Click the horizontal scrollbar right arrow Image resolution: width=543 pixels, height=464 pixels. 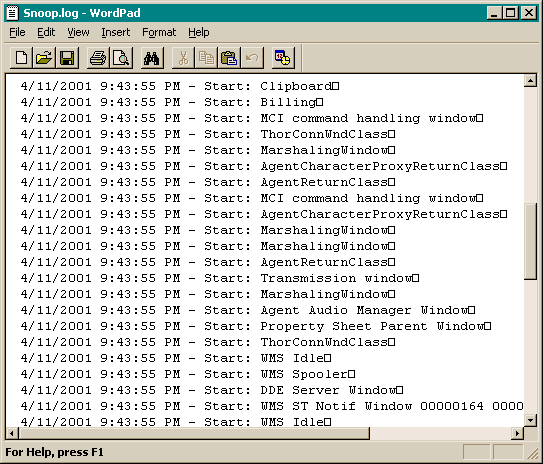[517, 433]
